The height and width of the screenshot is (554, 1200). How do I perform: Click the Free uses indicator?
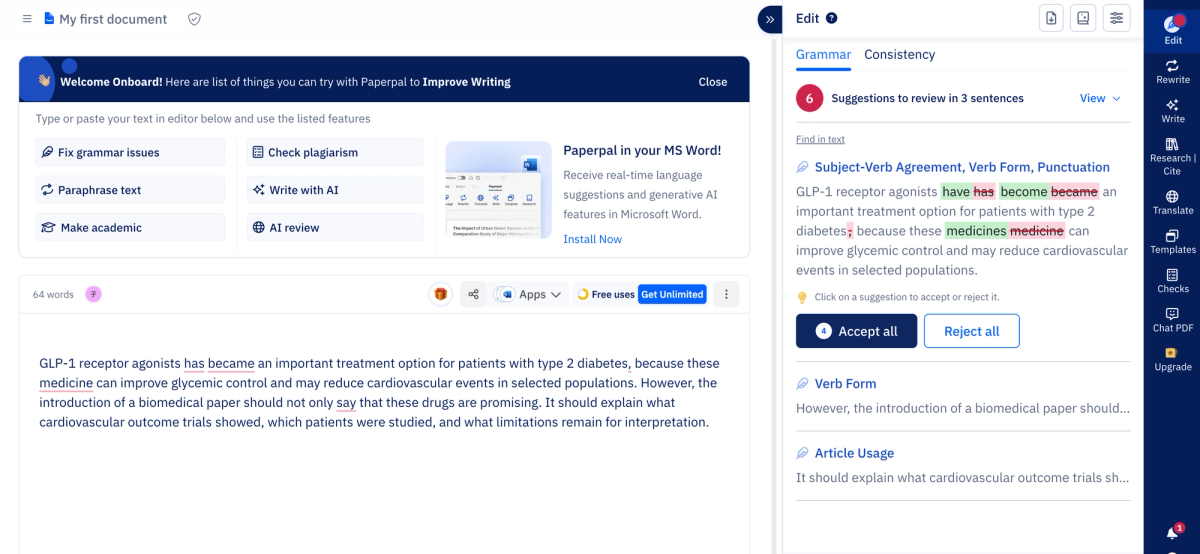coord(606,294)
